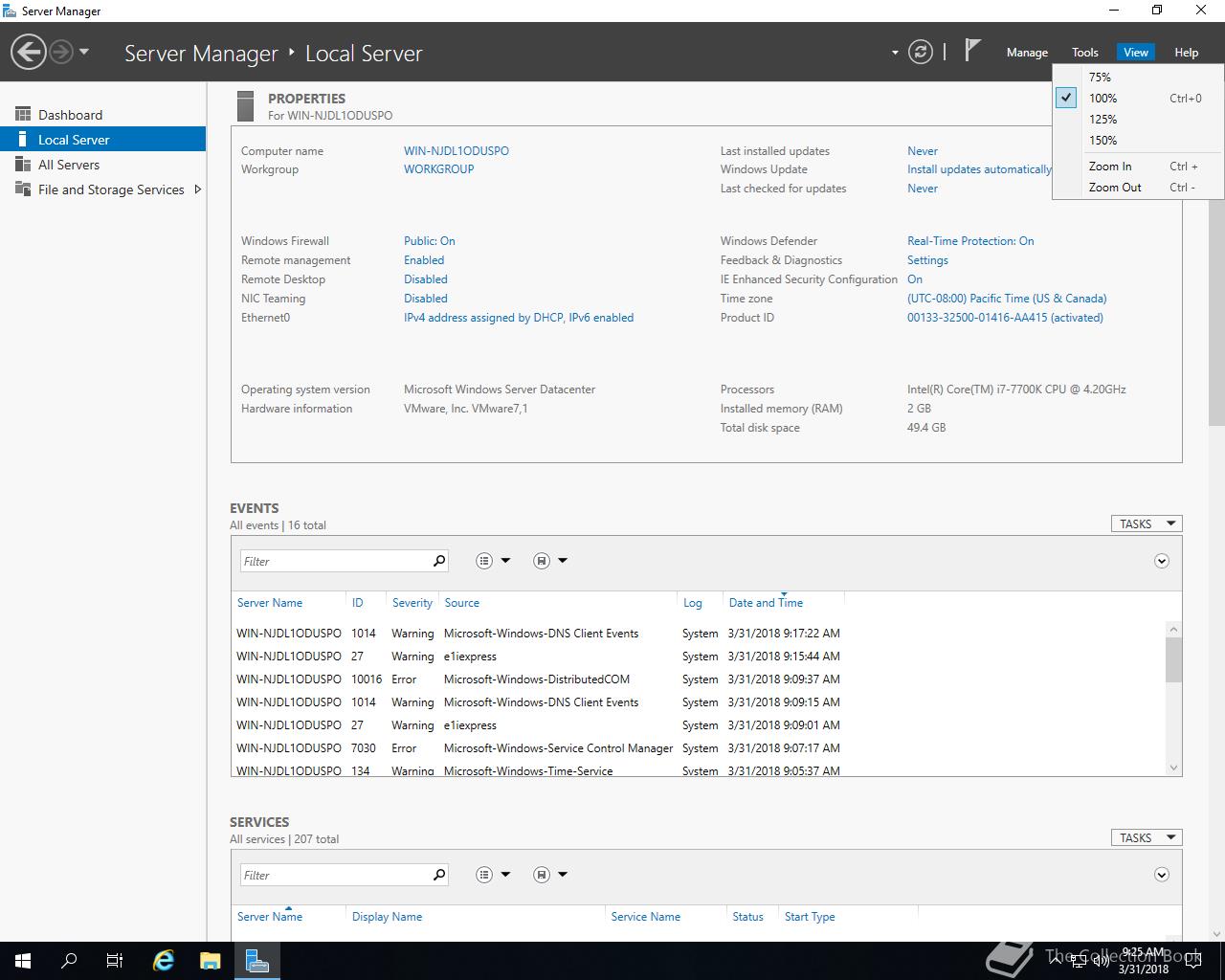The height and width of the screenshot is (980, 1225).
Task: Click search magnifier in Events filter
Action: click(439, 561)
